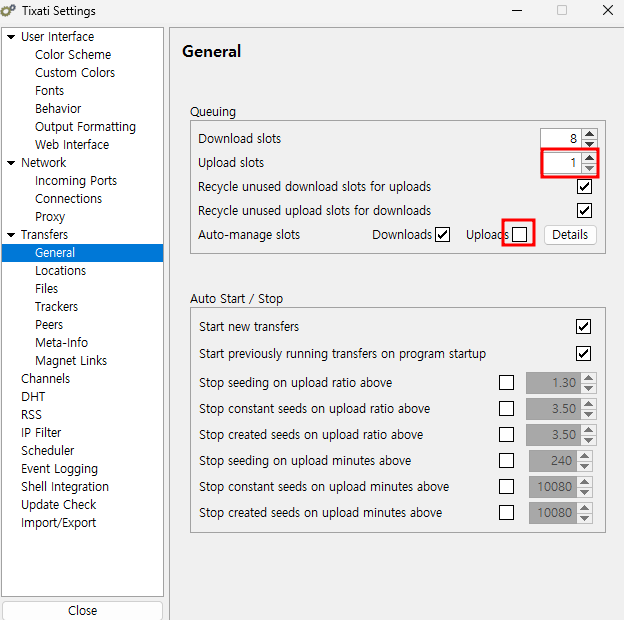
Task: Enable Auto-manage slots Uploads checkbox
Action: [519, 234]
